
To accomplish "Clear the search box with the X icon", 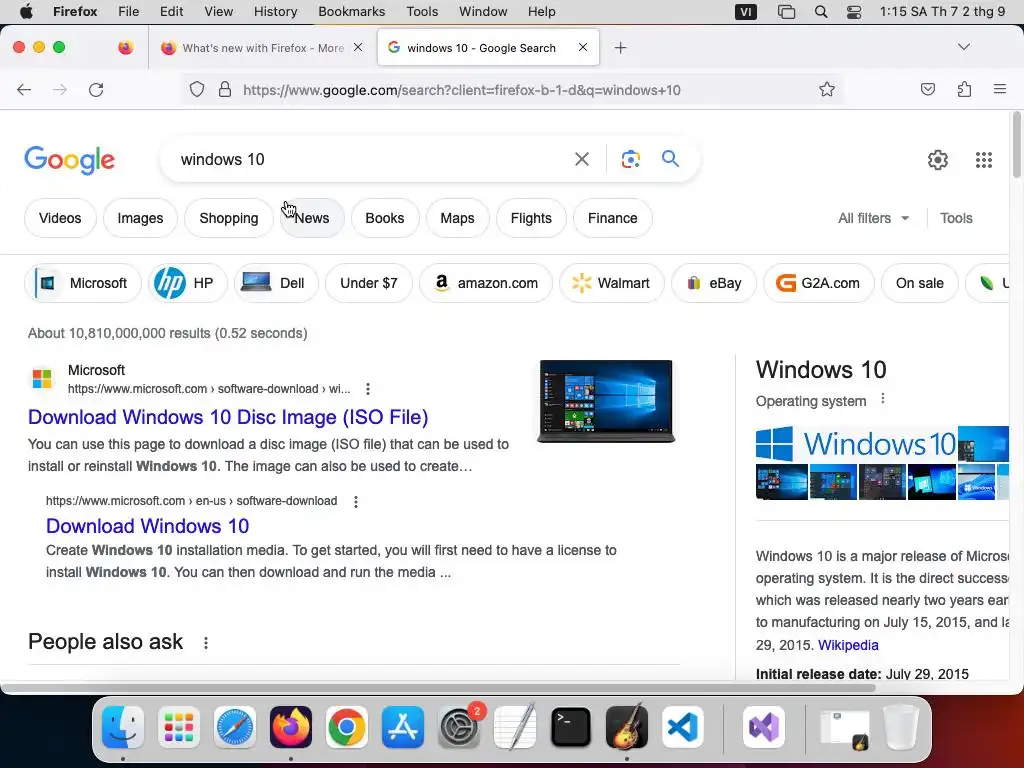I will click(582, 159).
